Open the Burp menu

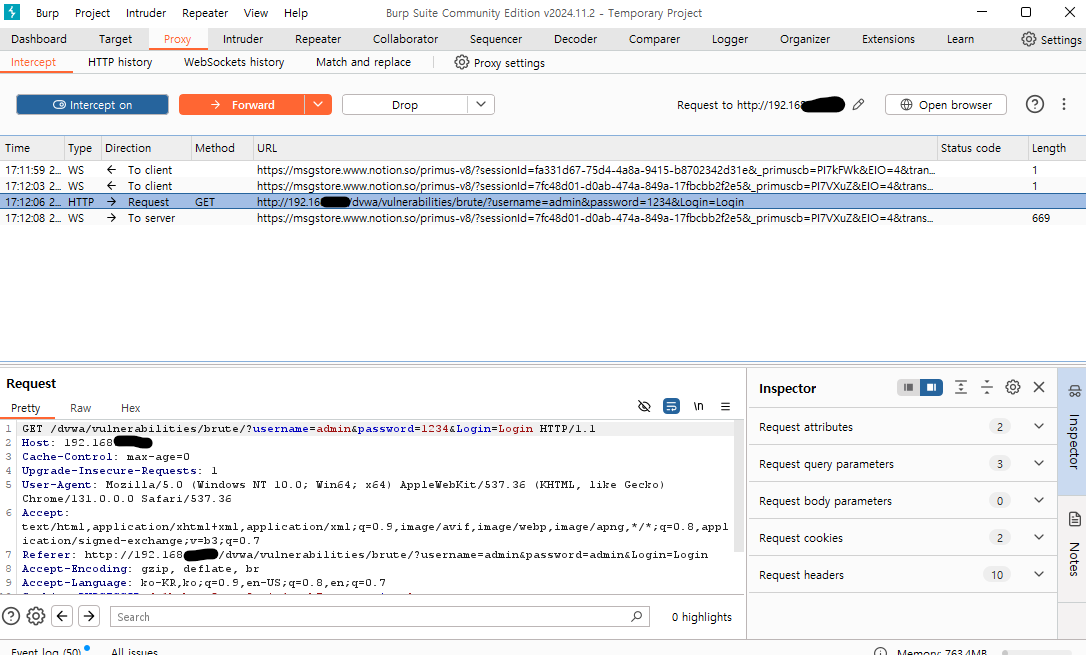click(x=47, y=13)
